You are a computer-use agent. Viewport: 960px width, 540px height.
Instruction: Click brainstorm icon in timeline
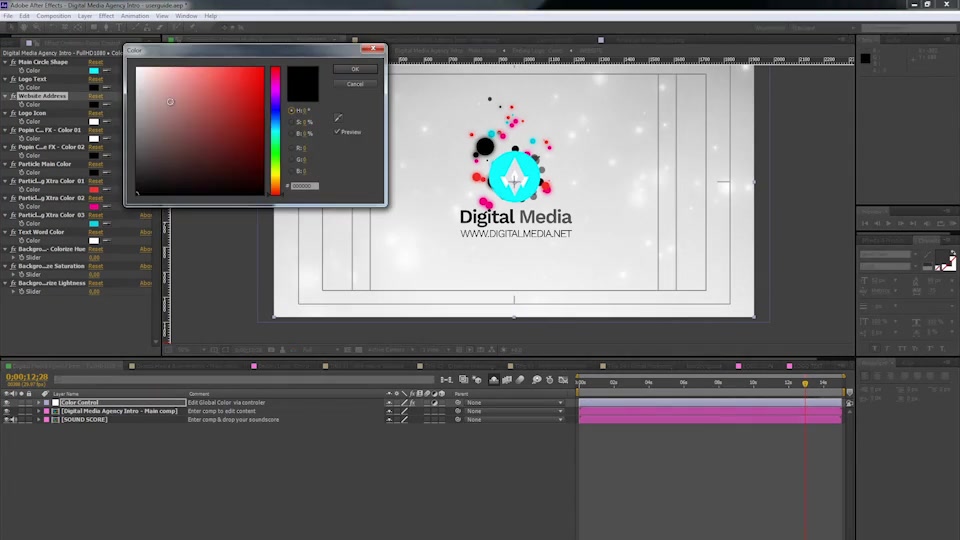click(537, 380)
